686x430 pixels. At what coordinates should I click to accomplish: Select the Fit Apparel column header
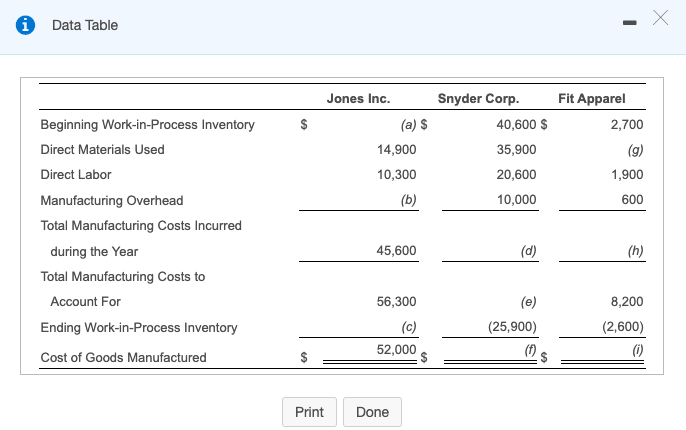coord(592,98)
